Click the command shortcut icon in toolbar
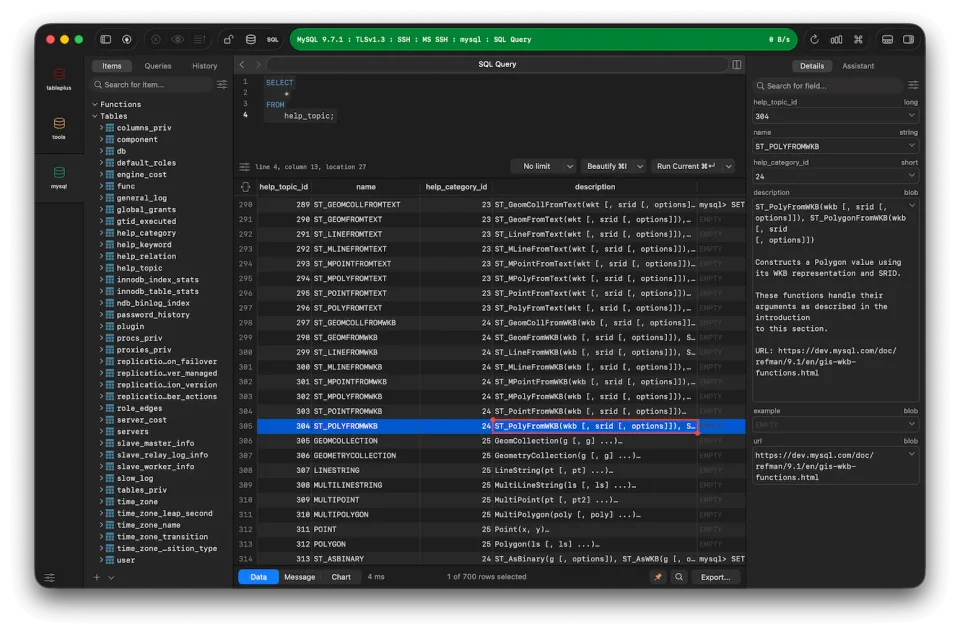The image size is (960, 634). tap(858, 39)
